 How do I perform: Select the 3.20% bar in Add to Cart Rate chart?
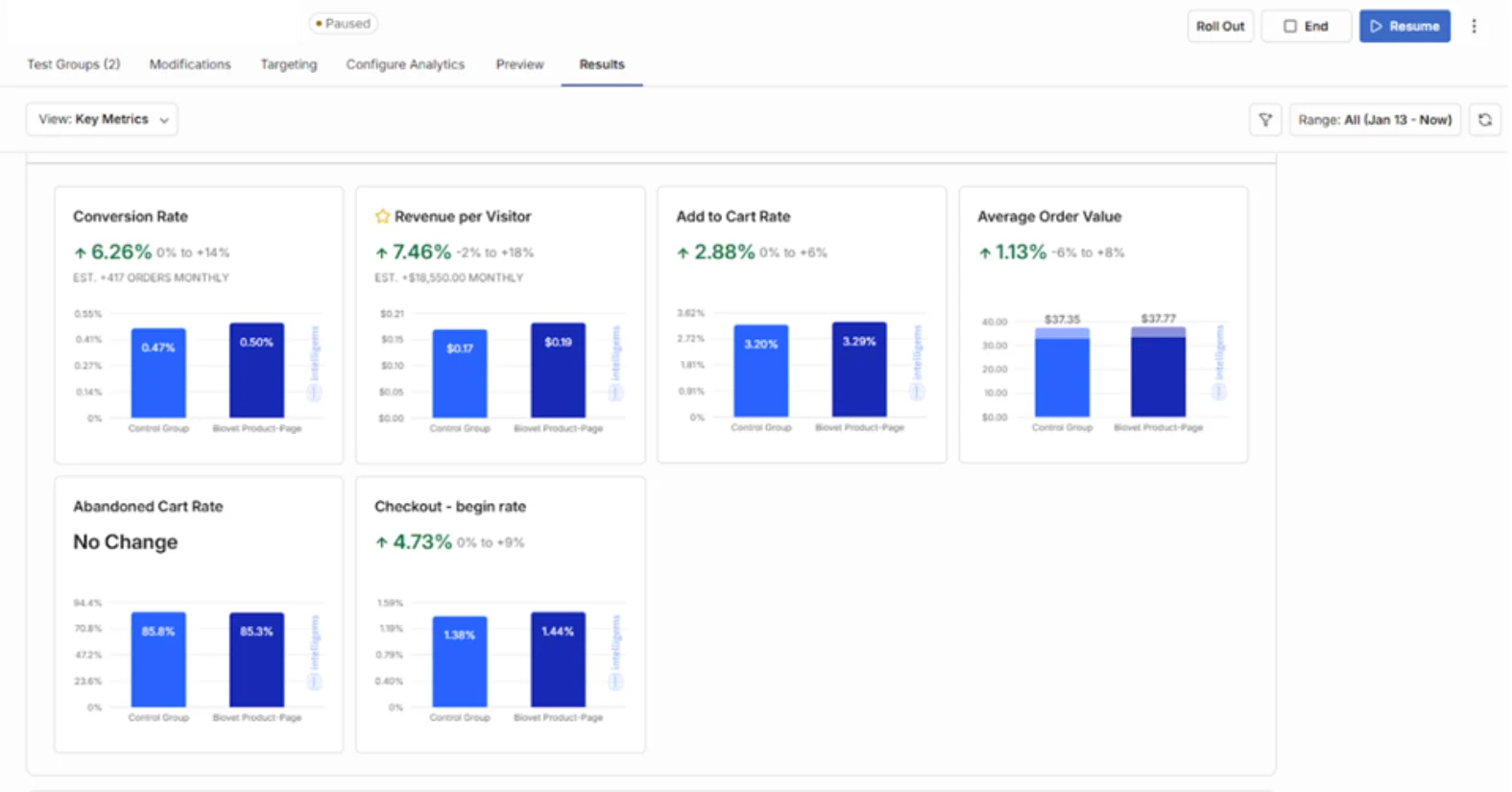(761, 372)
